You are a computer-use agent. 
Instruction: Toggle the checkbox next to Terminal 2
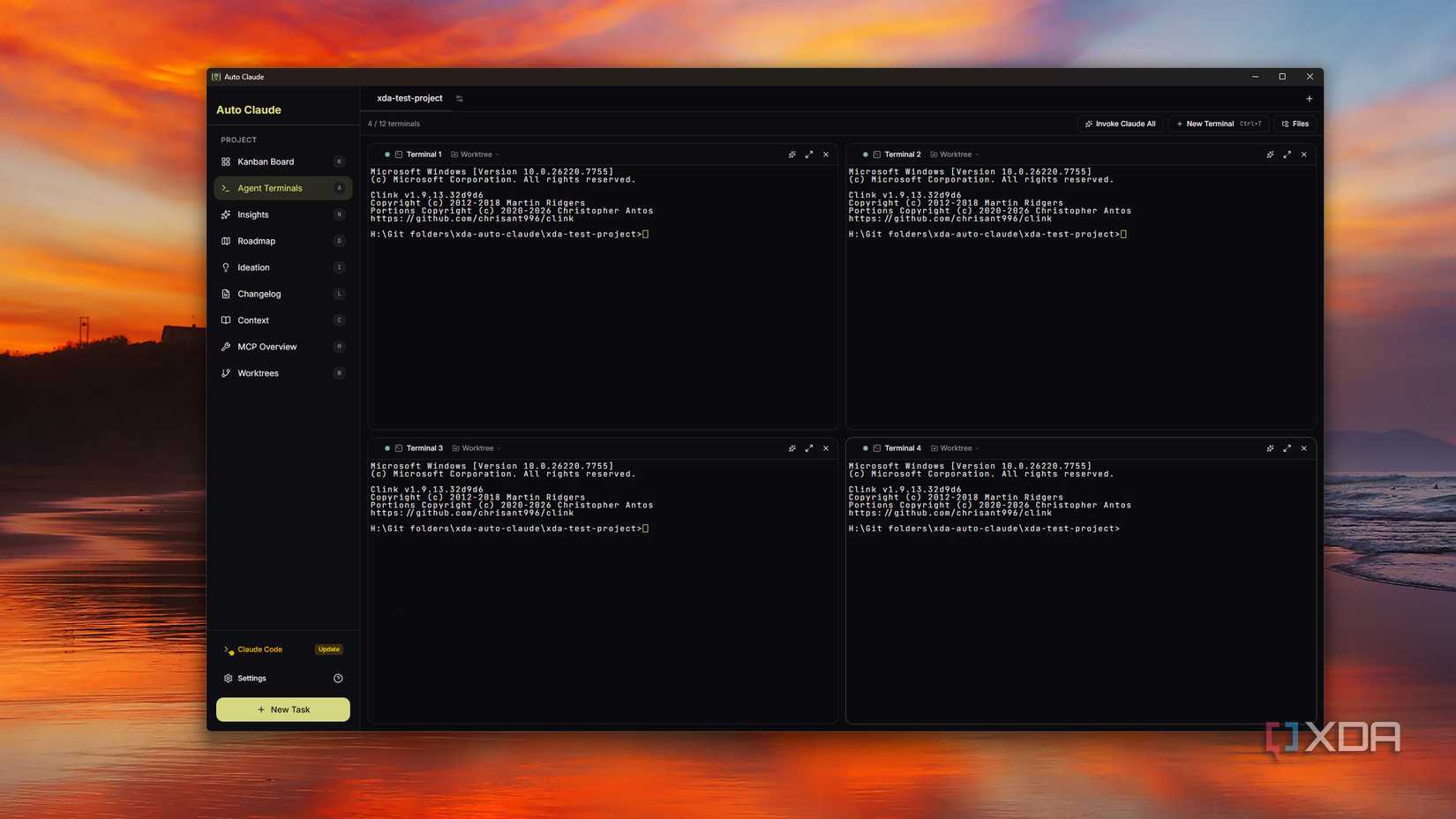point(877,154)
